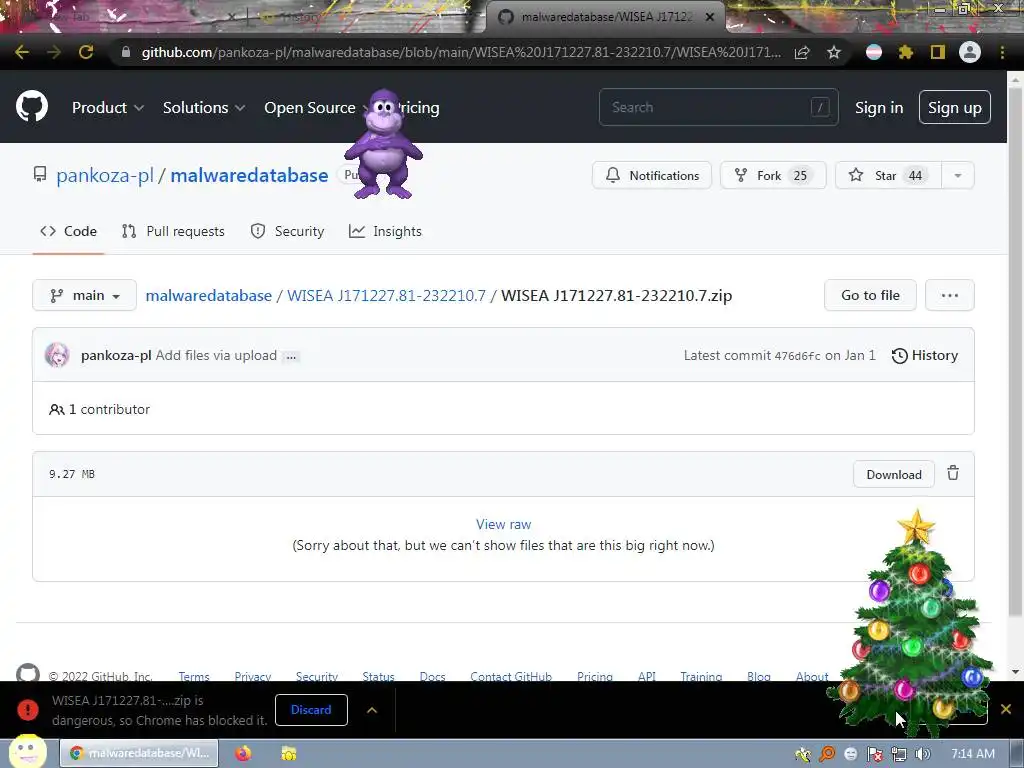Open Chrome three-dot menu

click(x=1002, y=52)
